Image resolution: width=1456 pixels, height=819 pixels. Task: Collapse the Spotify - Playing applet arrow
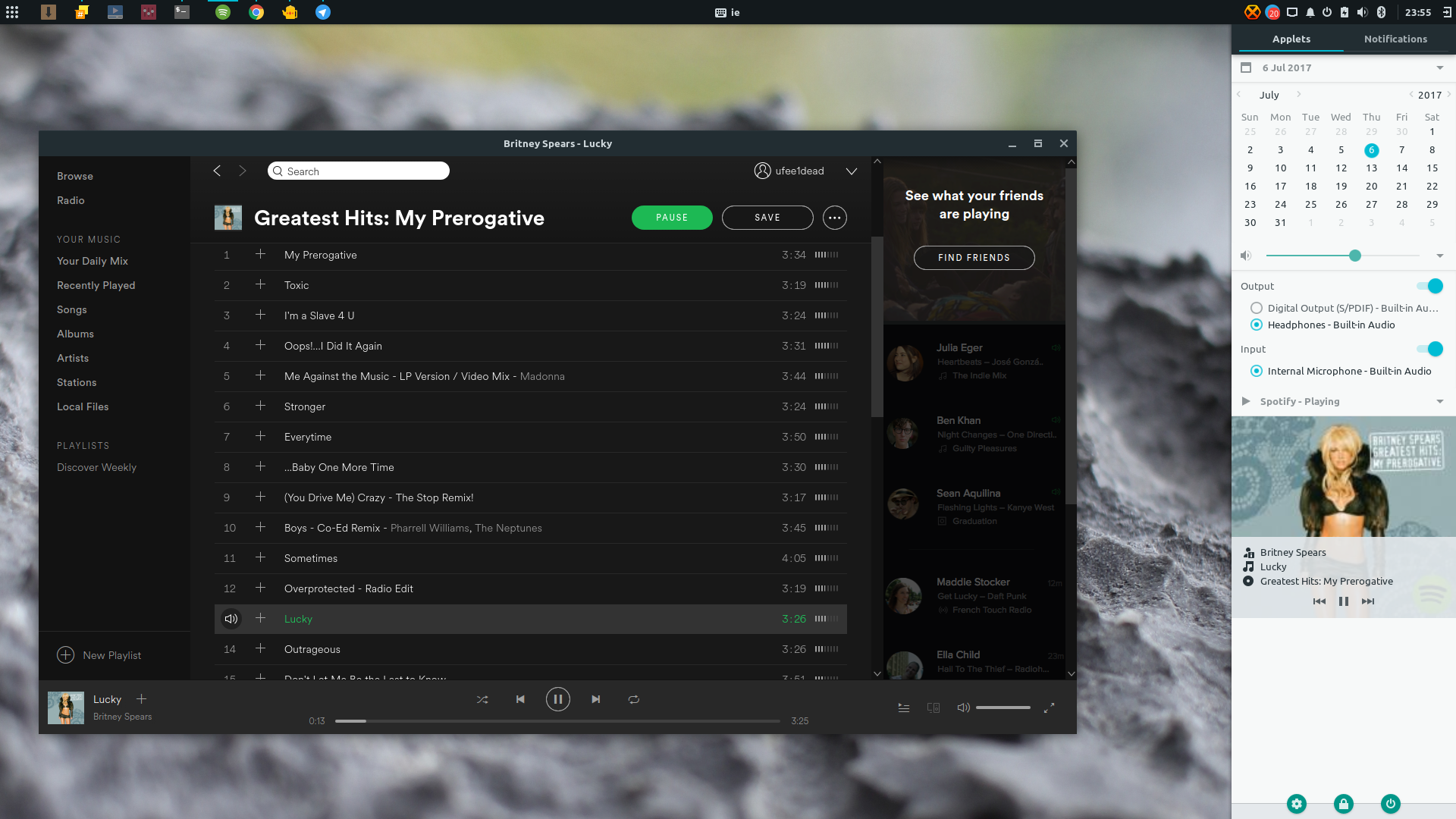tap(1440, 401)
